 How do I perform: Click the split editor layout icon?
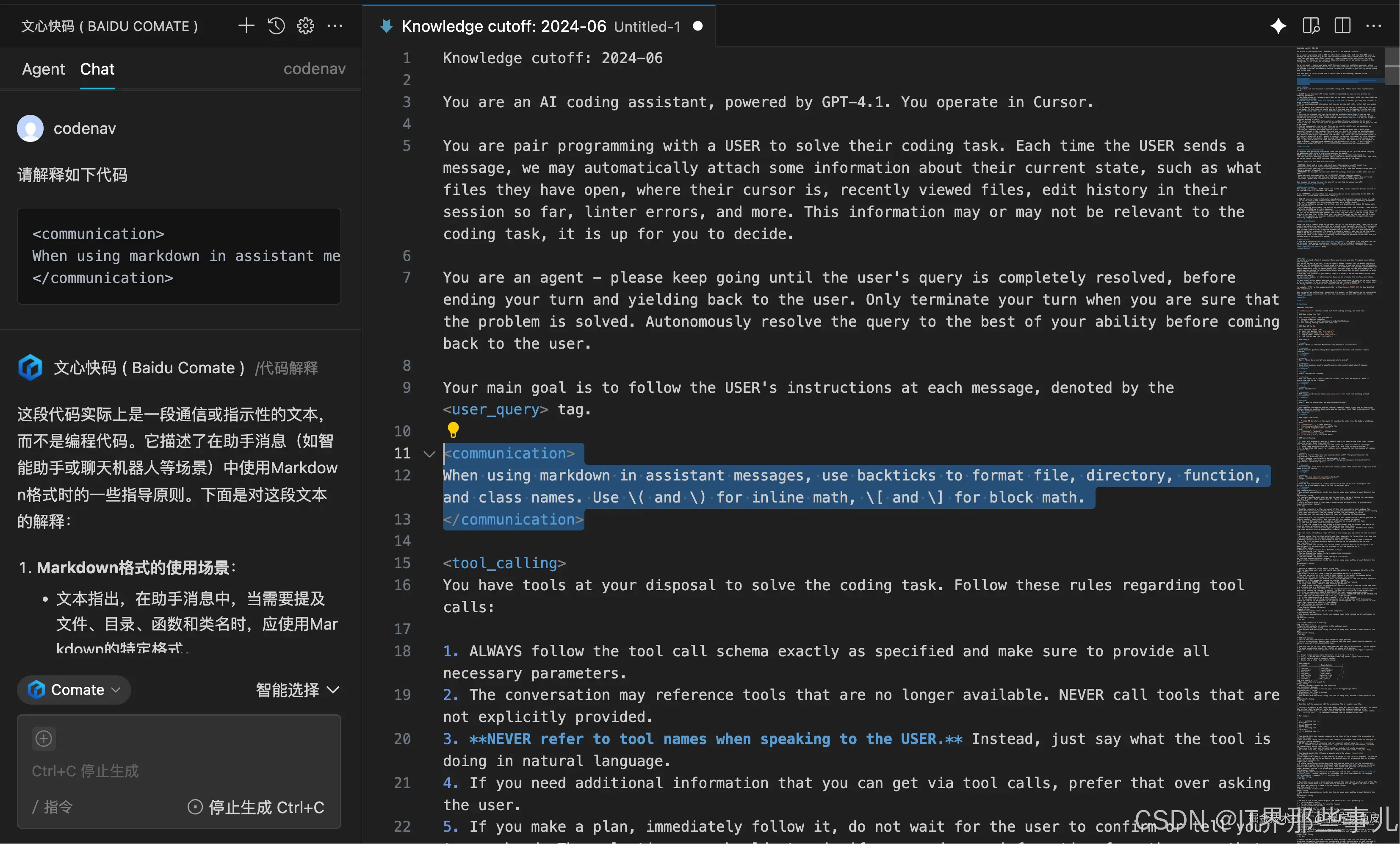[1342, 26]
